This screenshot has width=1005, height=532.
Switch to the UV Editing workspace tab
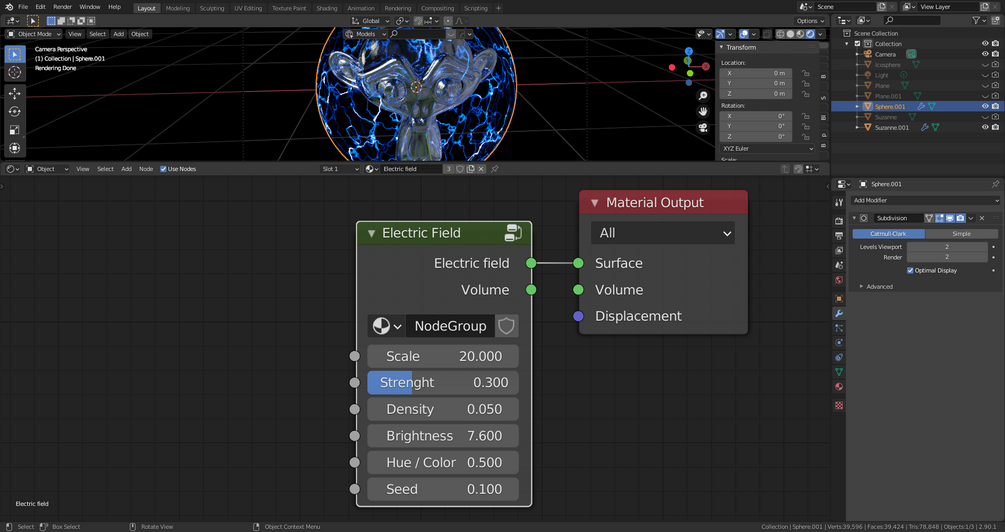tap(248, 8)
